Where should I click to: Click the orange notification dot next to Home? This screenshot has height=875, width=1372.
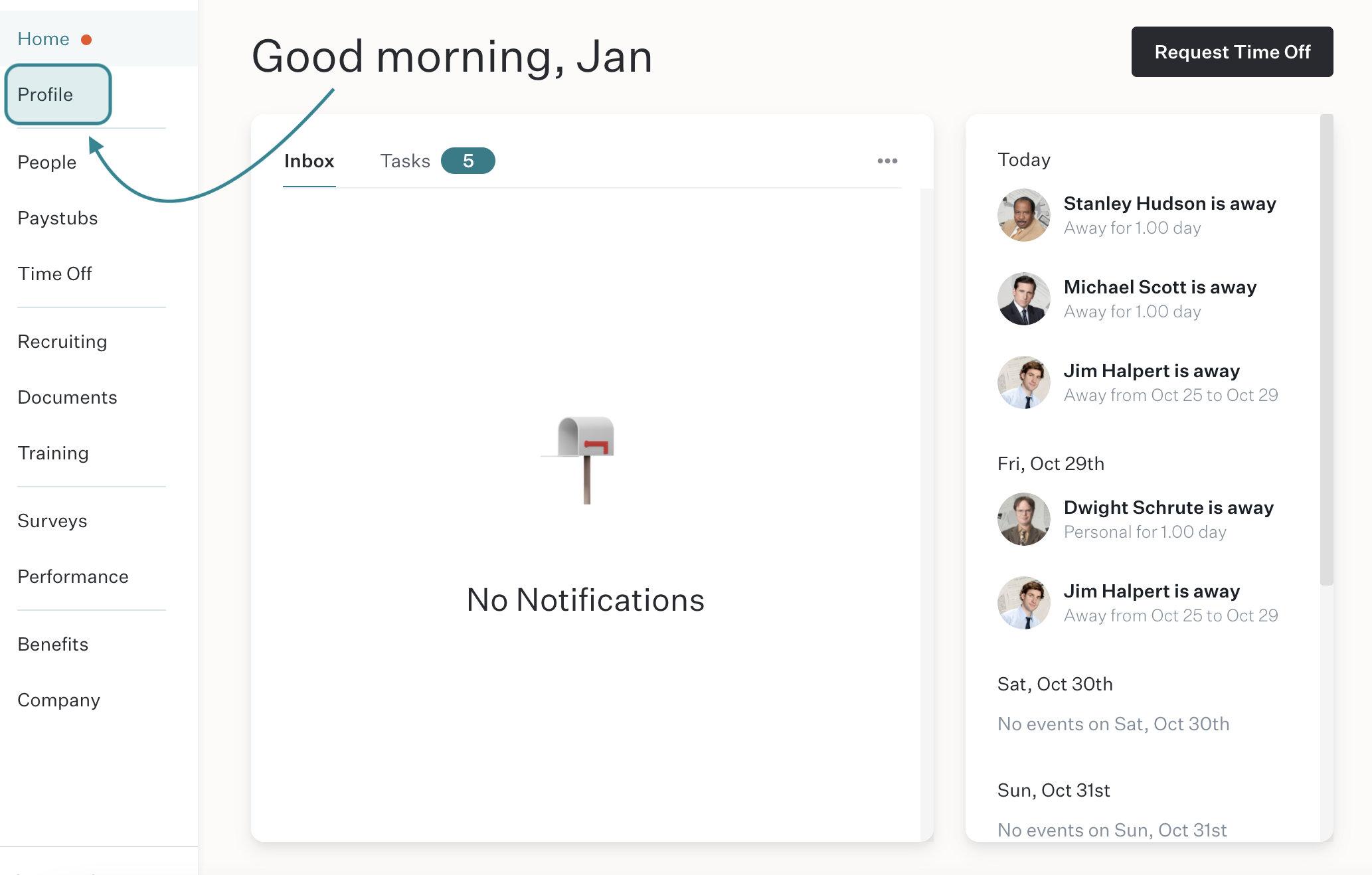[x=86, y=40]
